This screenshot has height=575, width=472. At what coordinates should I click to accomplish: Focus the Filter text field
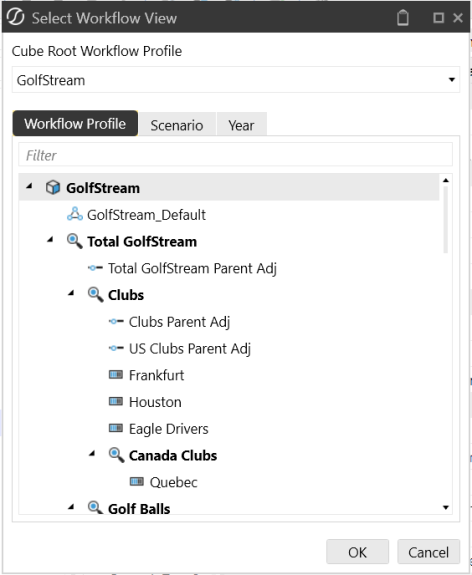(x=235, y=155)
